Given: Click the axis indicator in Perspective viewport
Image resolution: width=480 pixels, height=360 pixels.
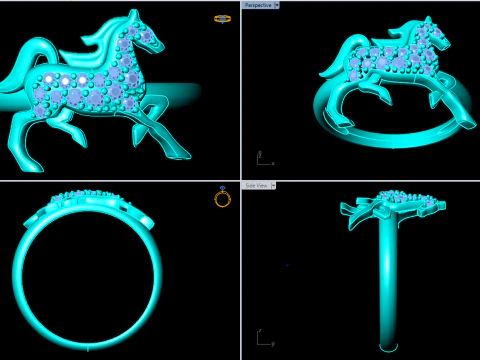Looking at the screenshot, I should pyautogui.click(x=265, y=158).
